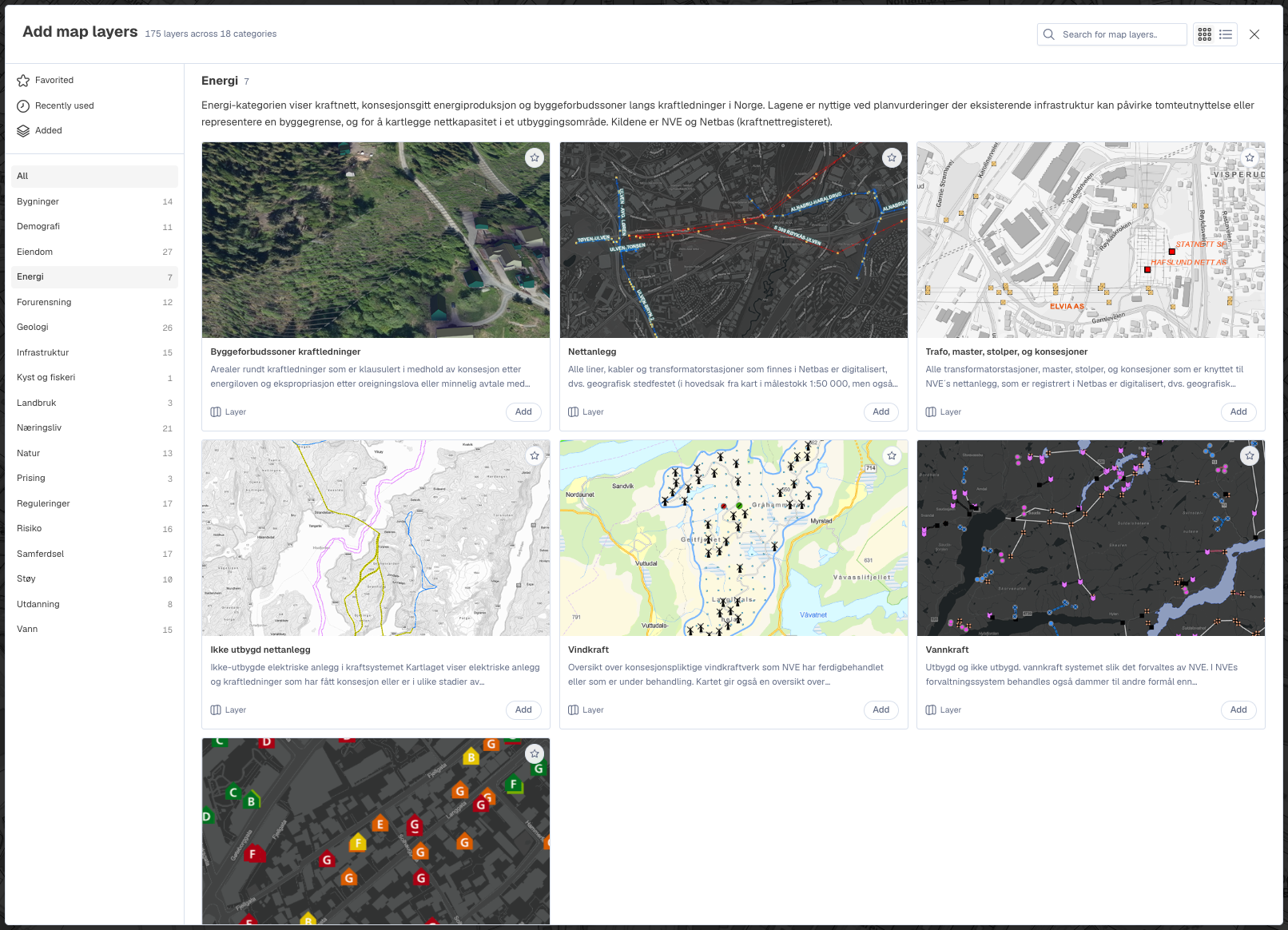Image resolution: width=1288 pixels, height=930 pixels.
Task: Click Layer icon on Byggeforbudssoner card
Action: [216, 412]
